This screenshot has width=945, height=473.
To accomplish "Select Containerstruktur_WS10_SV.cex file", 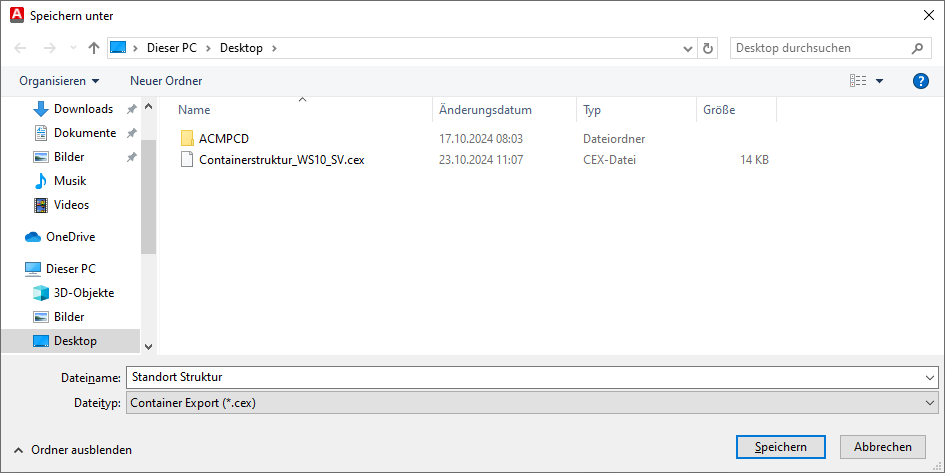I will click(x=281, y=160).
